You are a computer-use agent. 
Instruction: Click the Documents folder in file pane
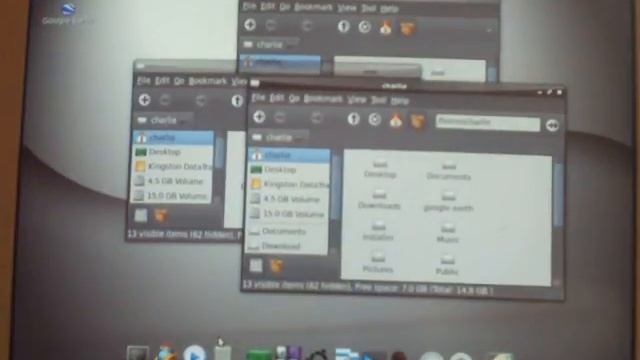pos(449,171)
